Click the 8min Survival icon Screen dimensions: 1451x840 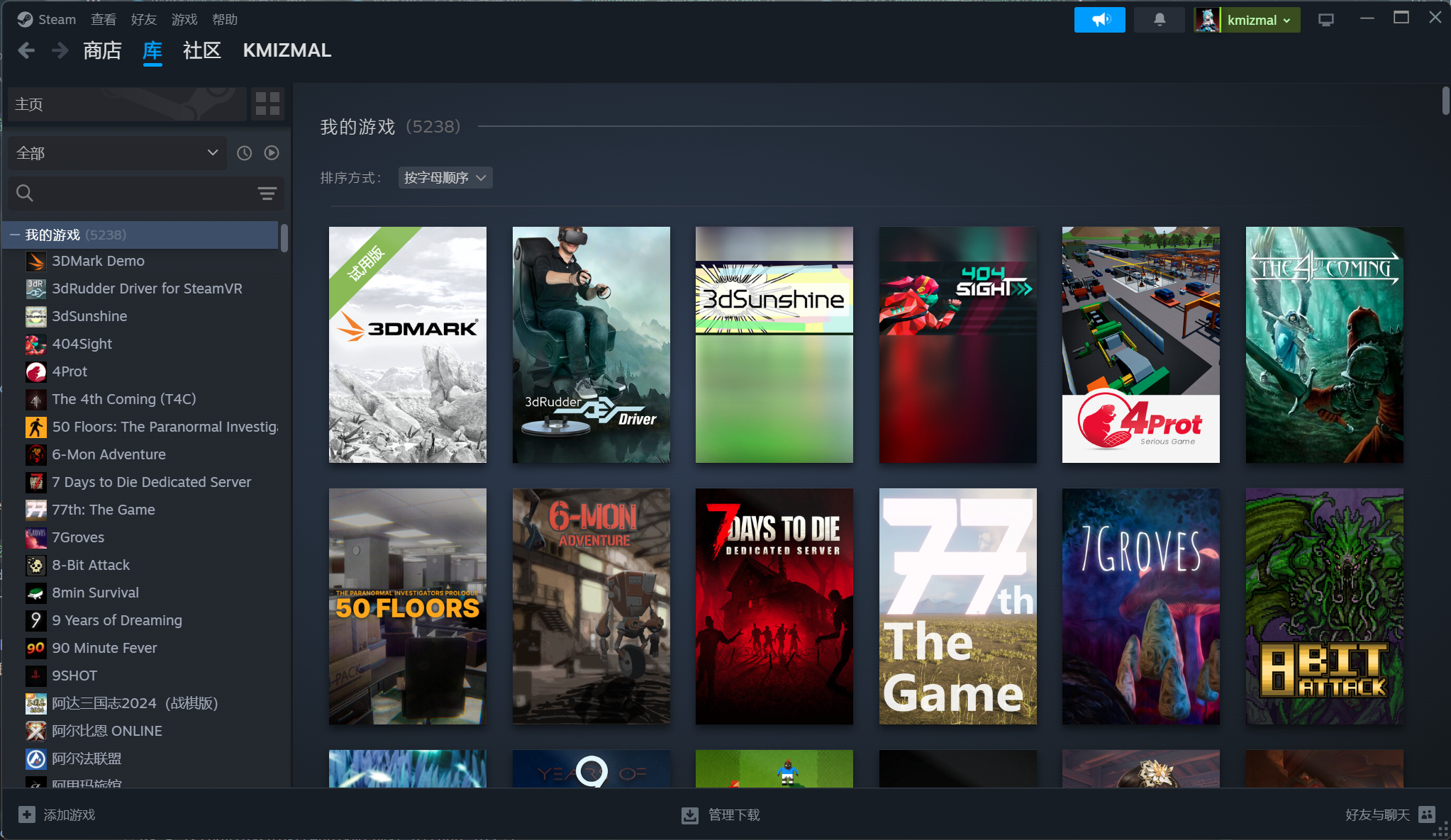[36, 593]
